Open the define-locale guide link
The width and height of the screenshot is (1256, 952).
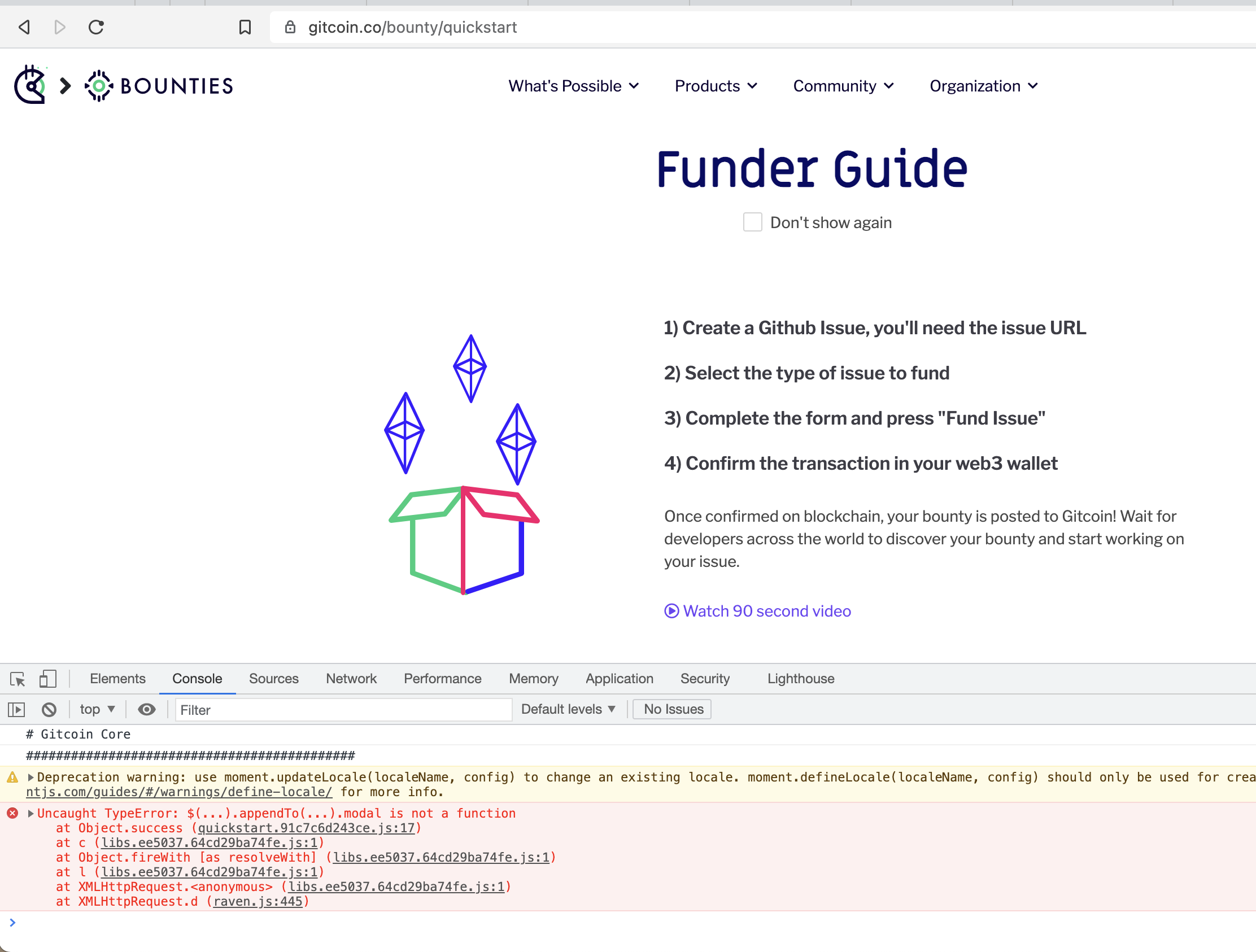pos(179,792)
